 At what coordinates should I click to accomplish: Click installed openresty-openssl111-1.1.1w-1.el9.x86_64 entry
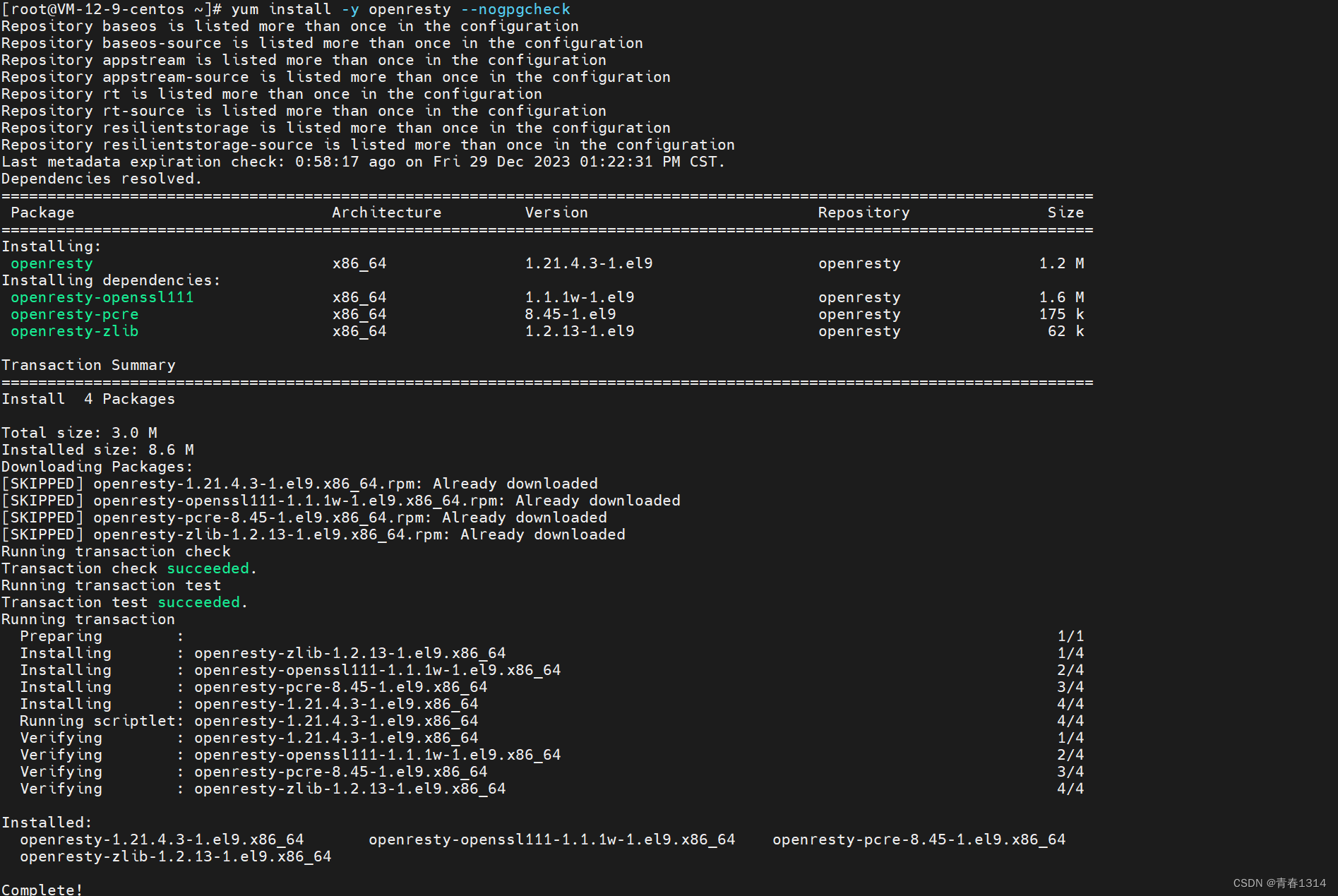point(552,840)
